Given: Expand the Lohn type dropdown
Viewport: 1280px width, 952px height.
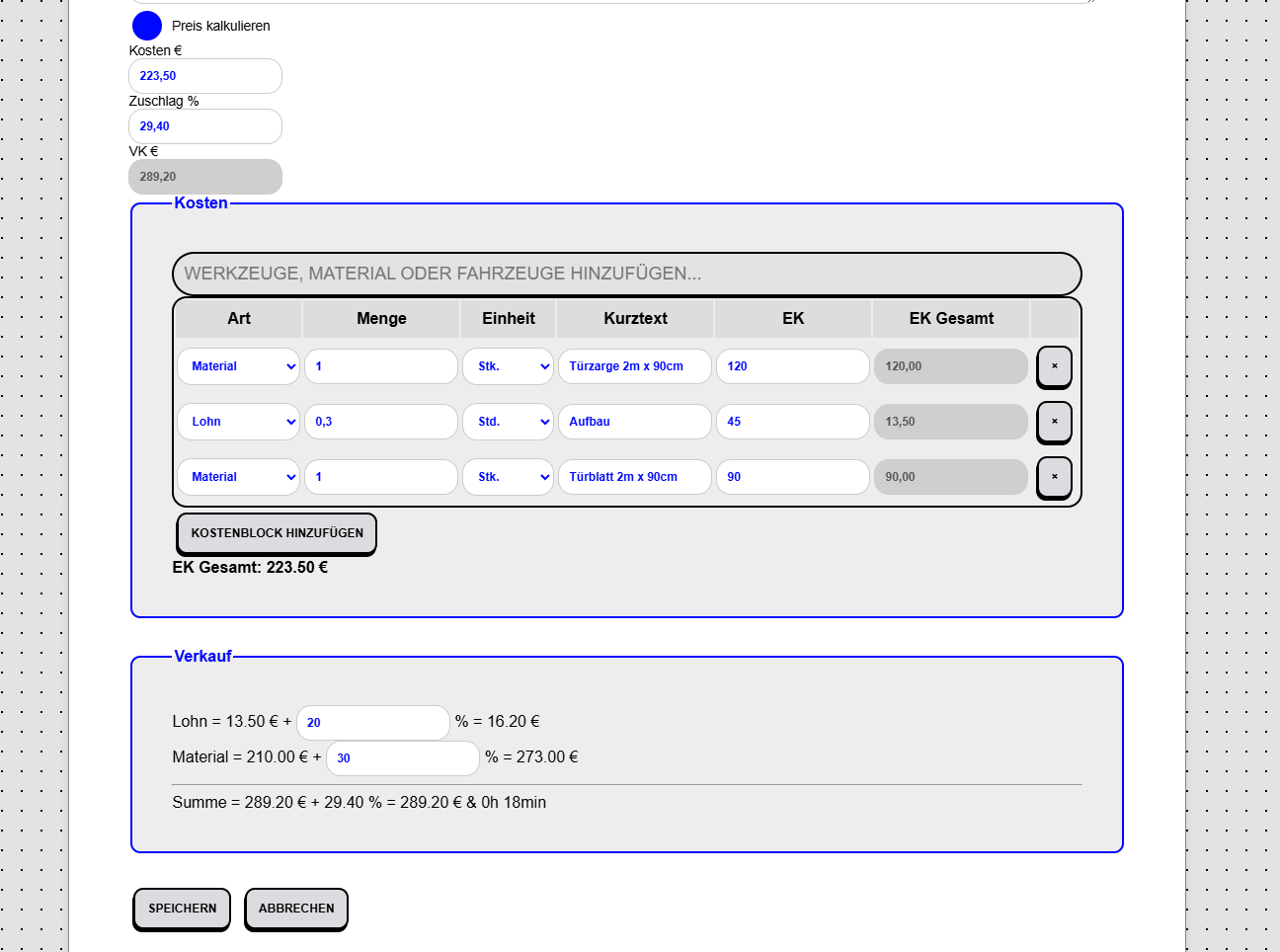Looking at the screenshot, I should tap(239, 422).
